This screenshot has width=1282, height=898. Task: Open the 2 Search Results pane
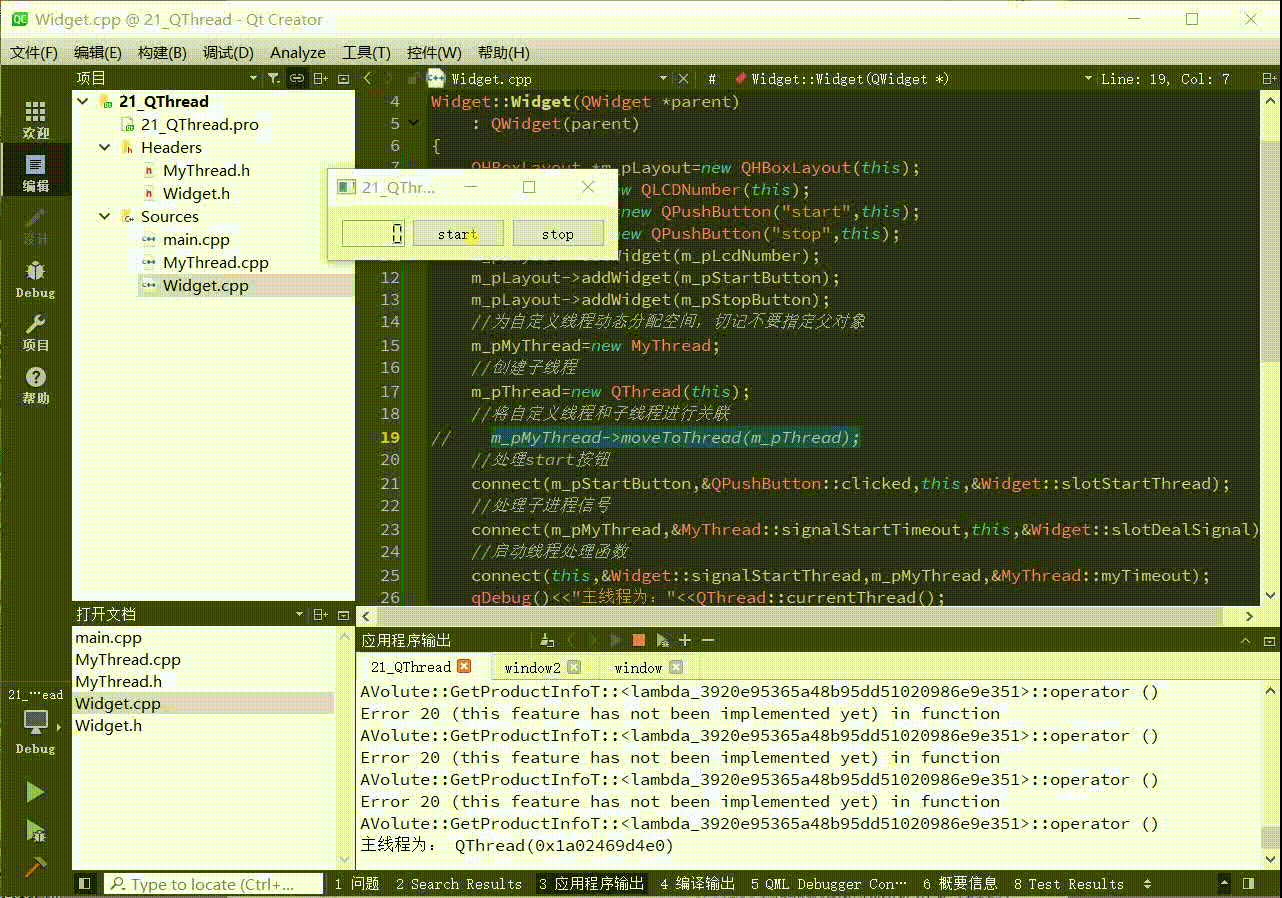point(458,884)
